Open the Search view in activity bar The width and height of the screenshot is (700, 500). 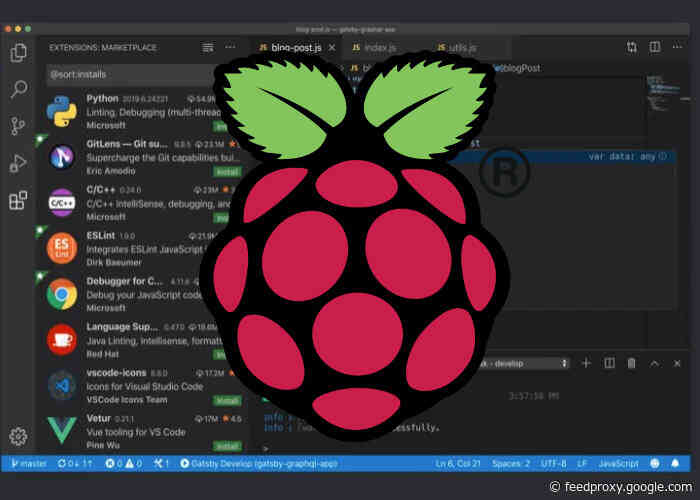click(x=19, y=89)
